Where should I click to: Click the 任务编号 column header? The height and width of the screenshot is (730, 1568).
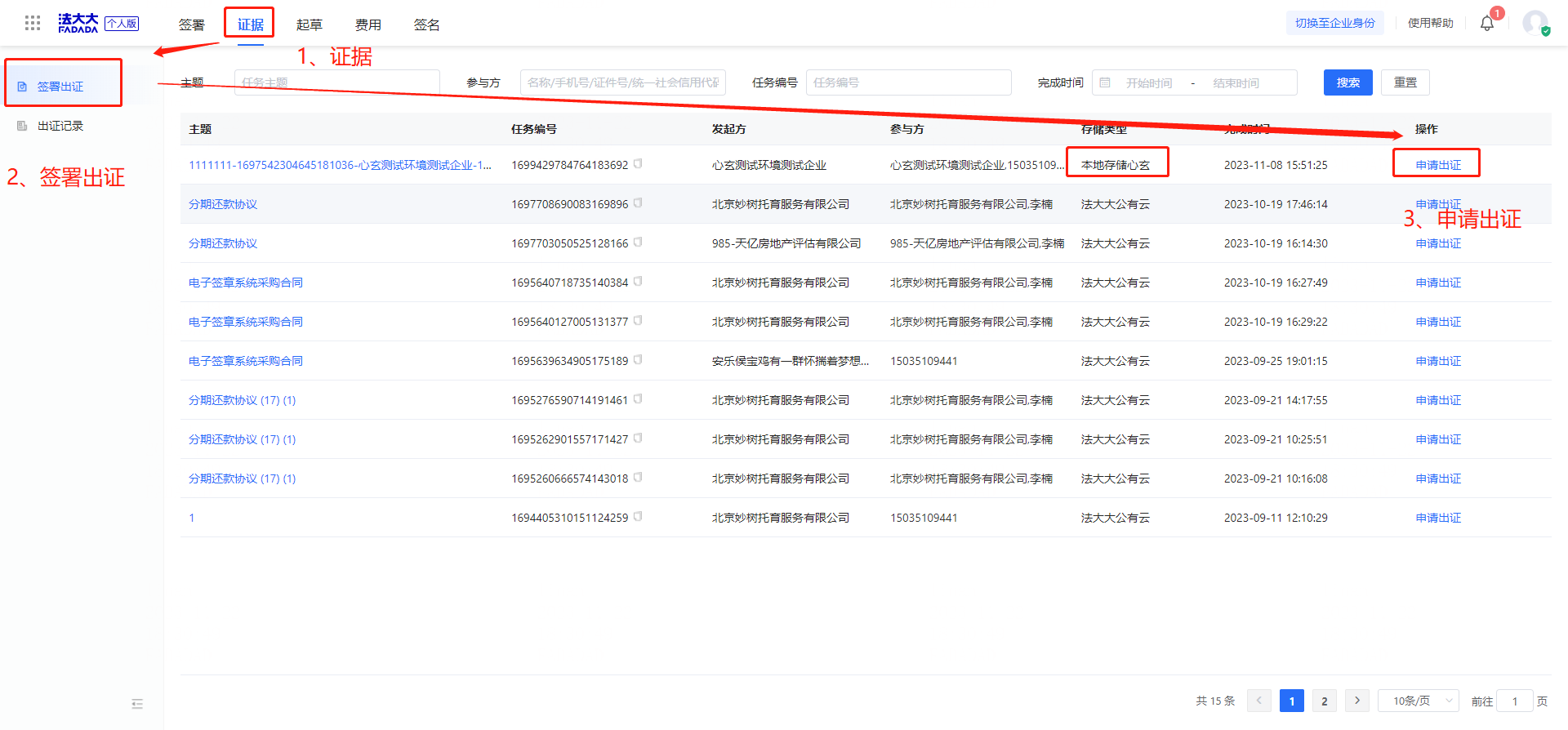click(534, 129)
